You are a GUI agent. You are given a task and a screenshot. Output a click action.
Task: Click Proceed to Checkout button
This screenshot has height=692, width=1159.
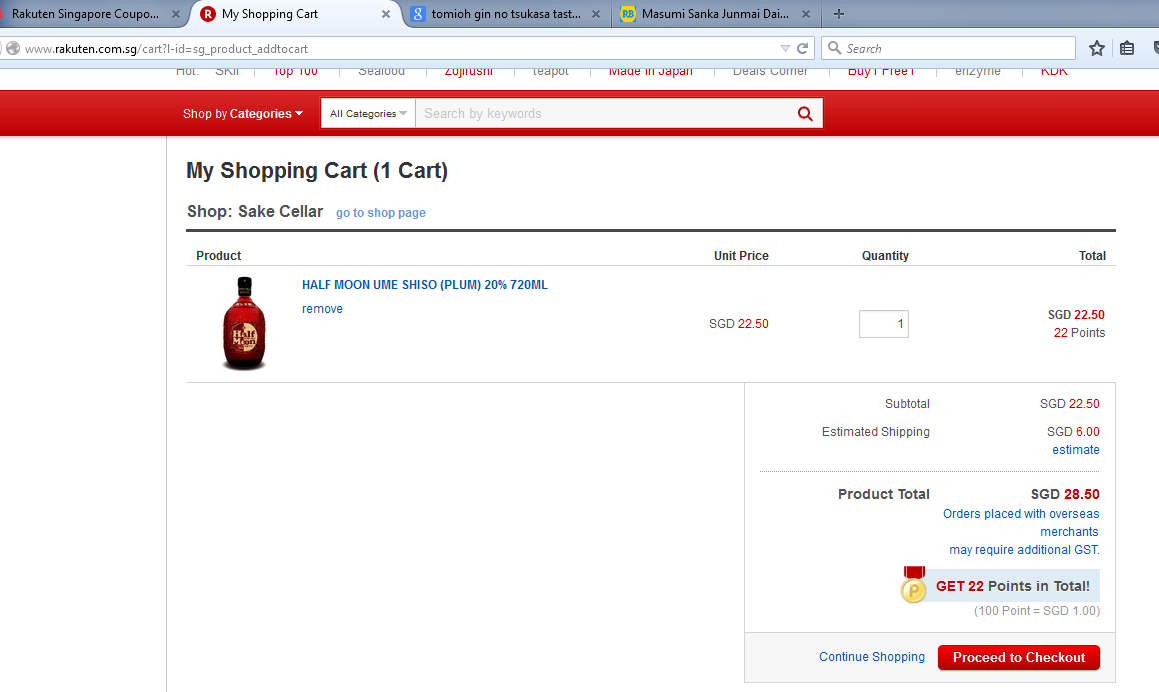(1019, 657)
